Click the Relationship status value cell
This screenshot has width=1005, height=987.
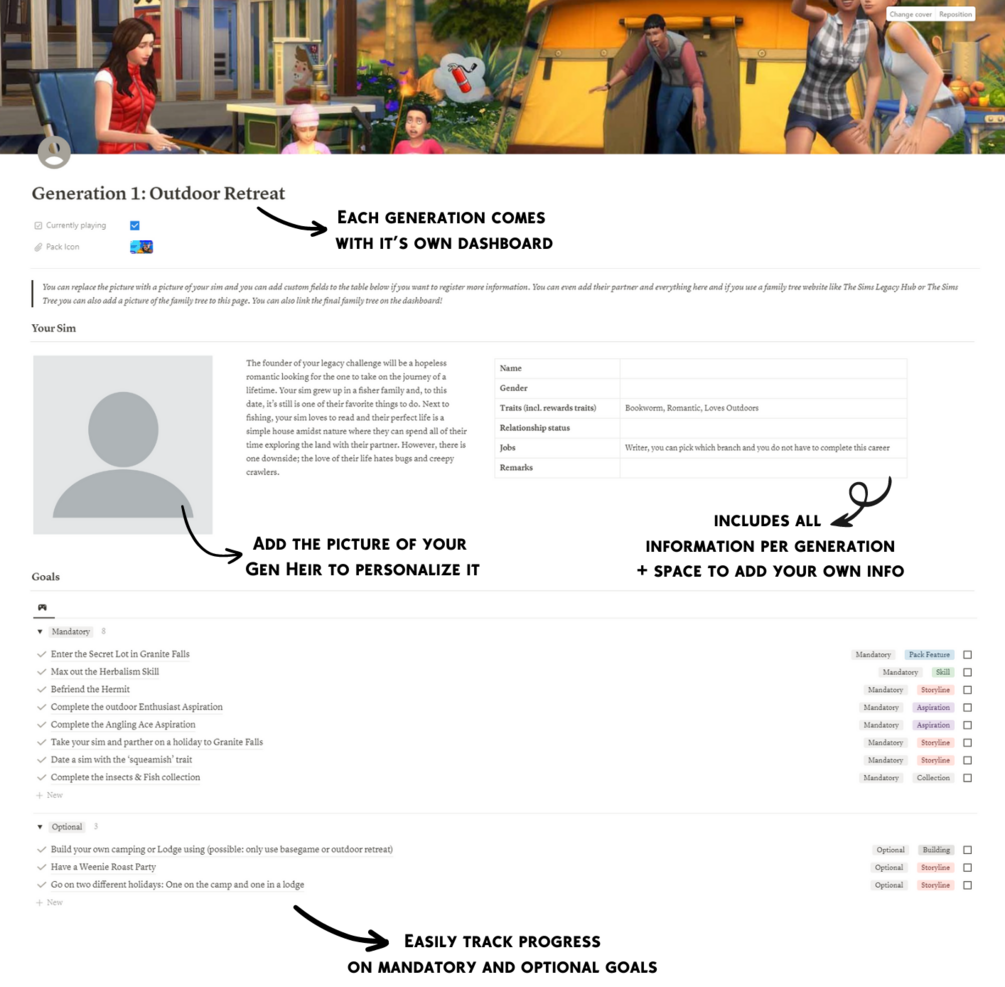point(763,428)
